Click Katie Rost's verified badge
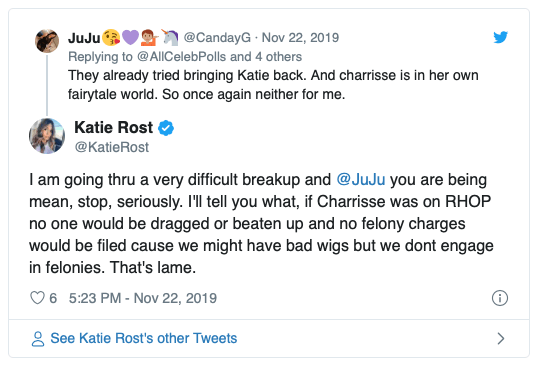The height and width of the screenshot is (368, 541). coord(166,128)
